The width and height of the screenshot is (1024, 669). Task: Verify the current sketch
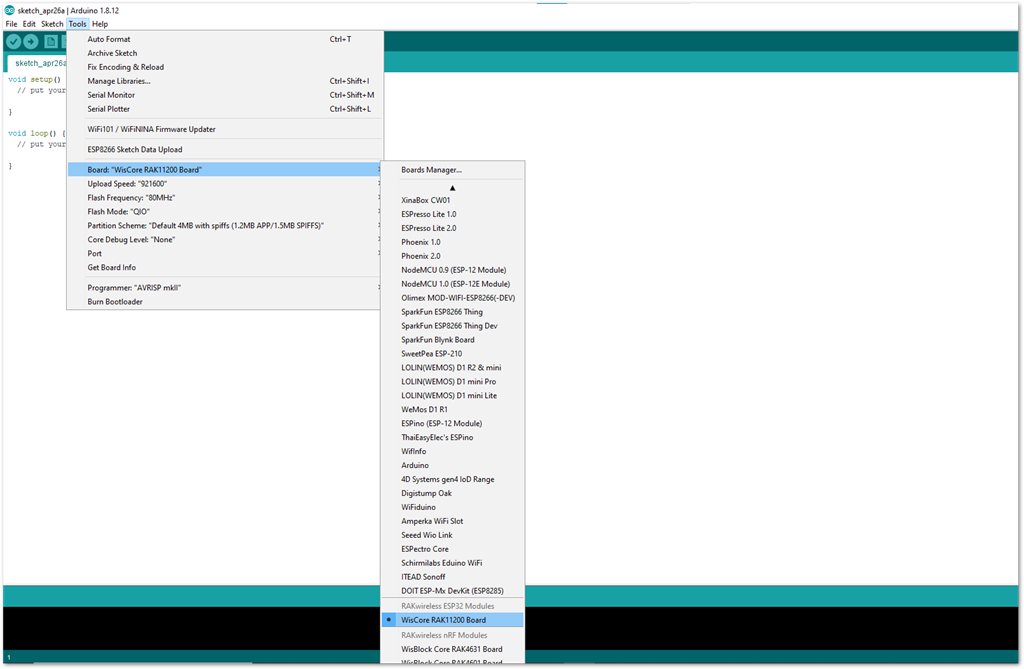click(x=13, y=42)
